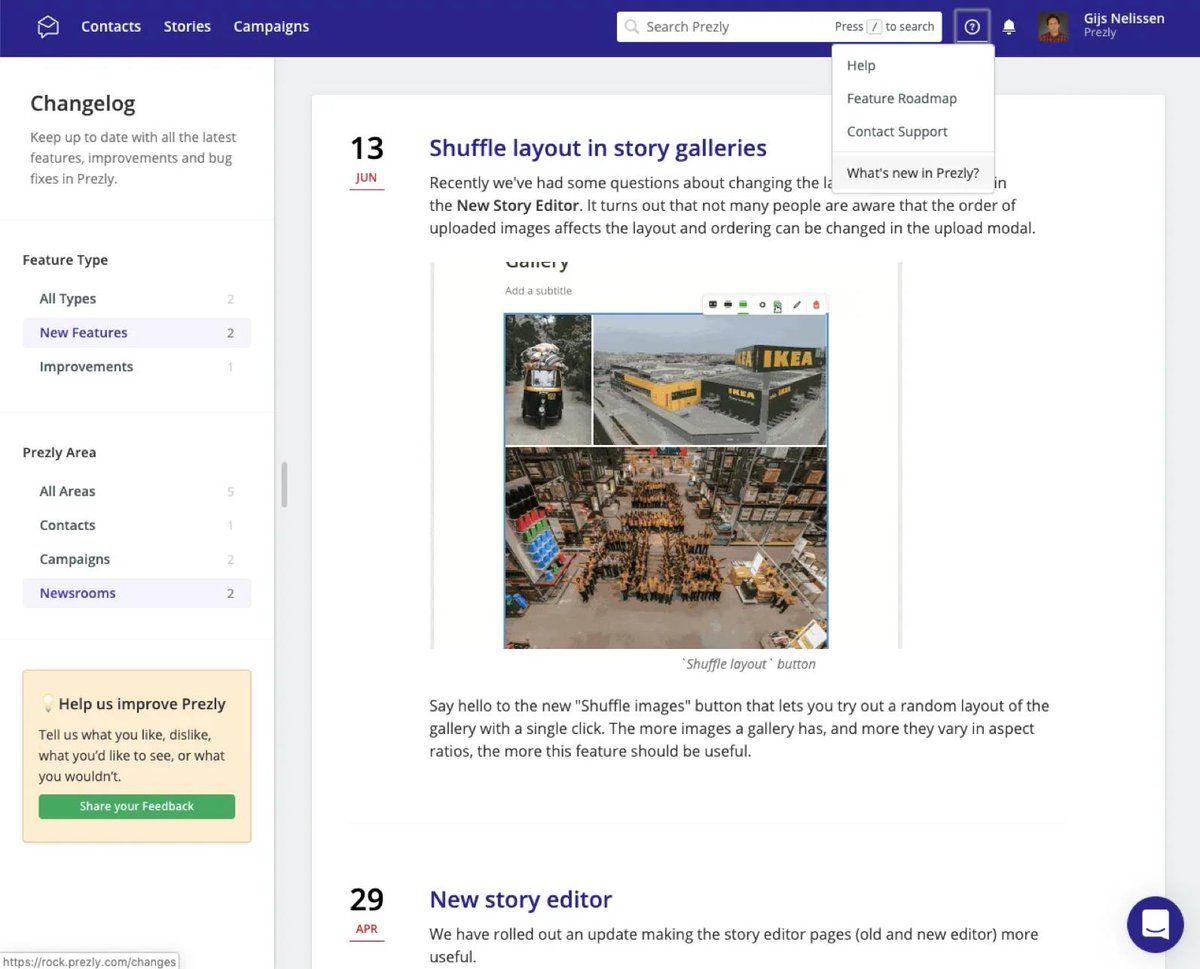Focus the Search Prezly field
1200x969 pixels.
click(779, 27)
